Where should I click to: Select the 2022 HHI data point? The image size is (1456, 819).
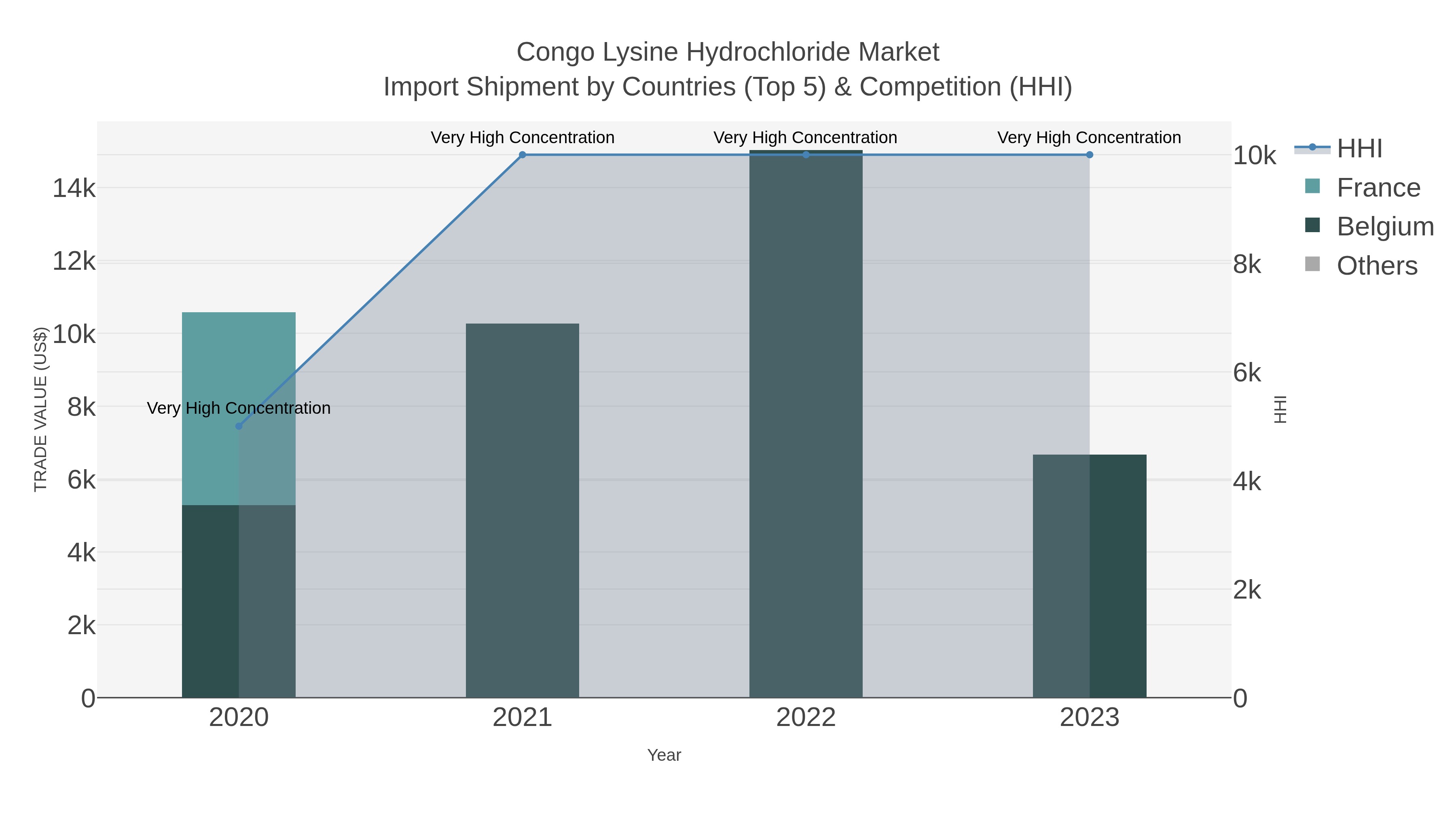(x=806, y=155)
